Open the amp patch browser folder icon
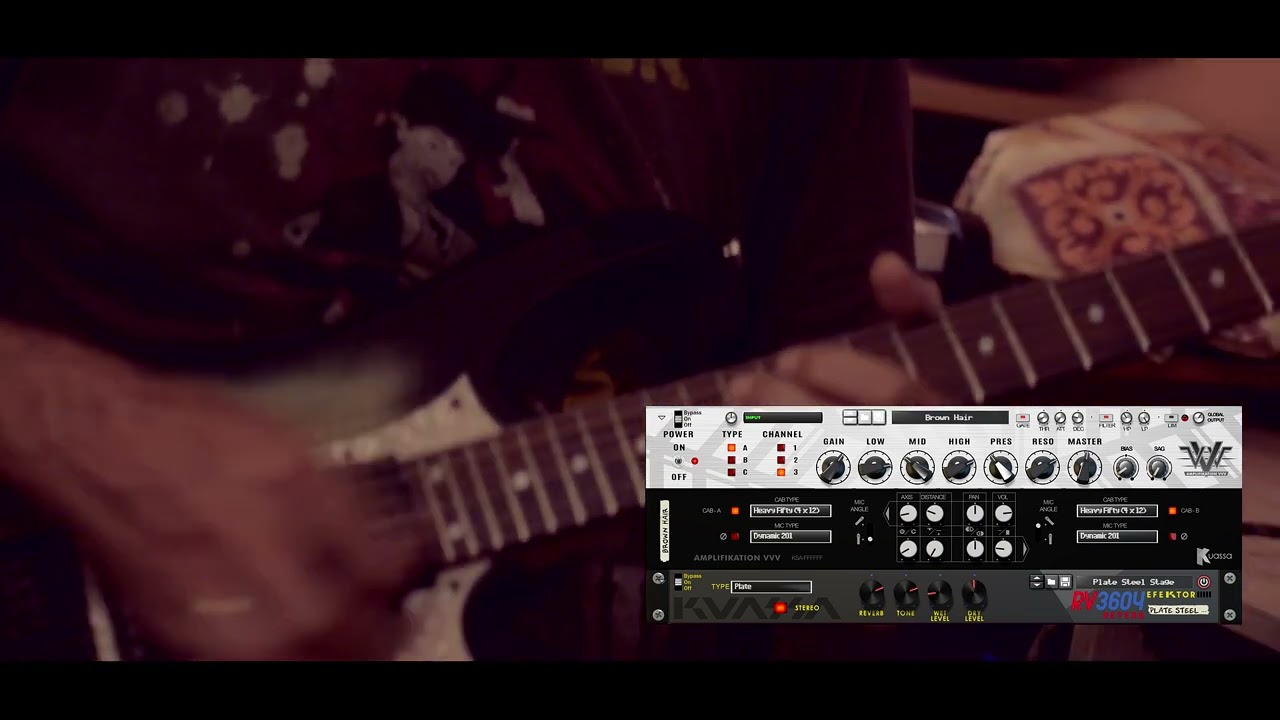 865,417
